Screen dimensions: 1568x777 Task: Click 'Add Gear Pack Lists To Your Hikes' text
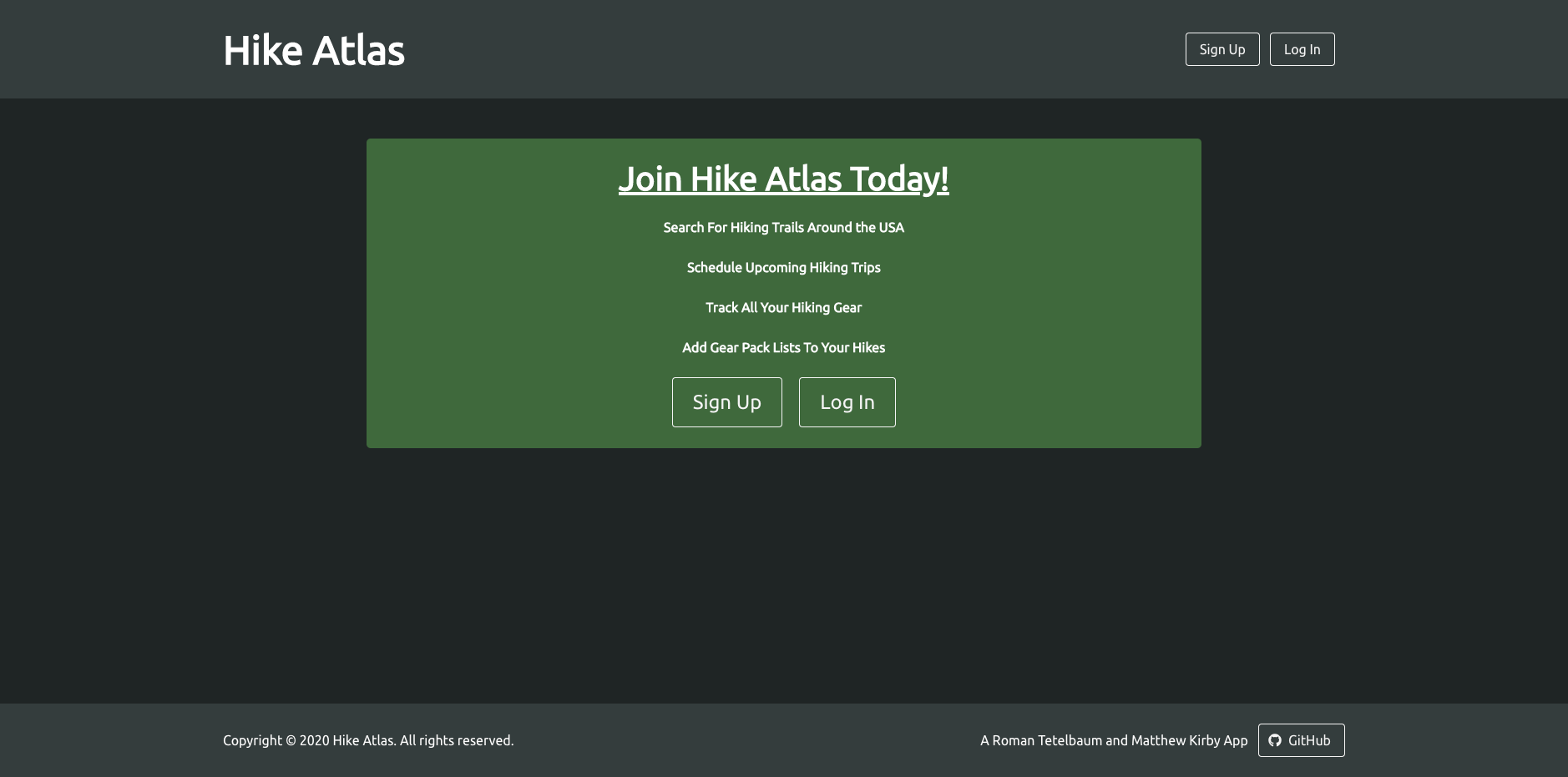(x=784, y=347)
